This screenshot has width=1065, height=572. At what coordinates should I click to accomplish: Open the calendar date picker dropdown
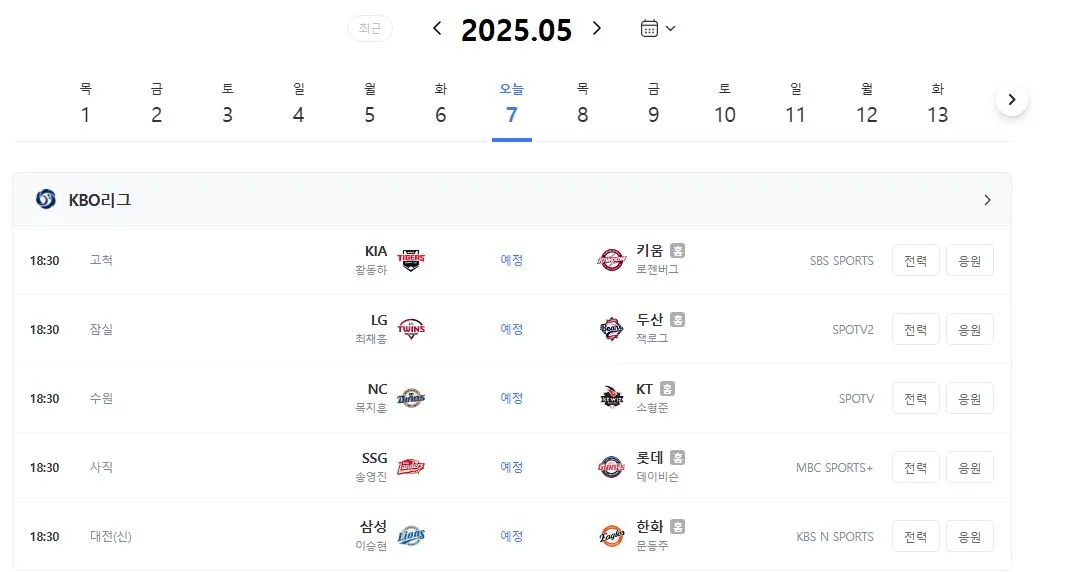[657, 29]
